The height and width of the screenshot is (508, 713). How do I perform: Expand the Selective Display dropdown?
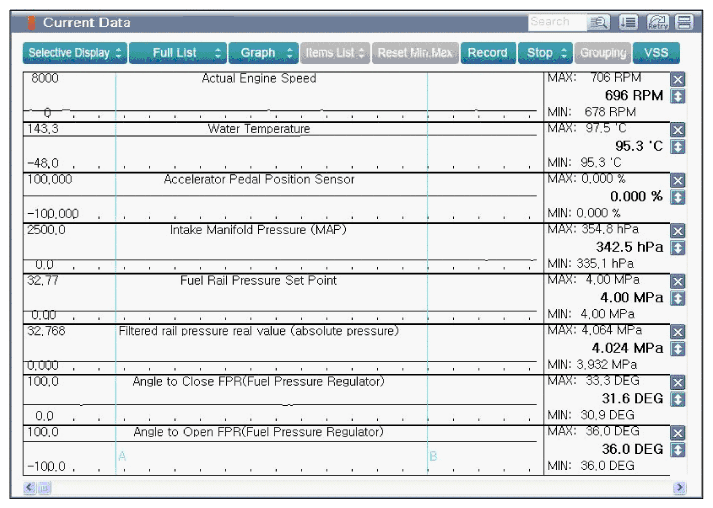click(x=75, y=53)
